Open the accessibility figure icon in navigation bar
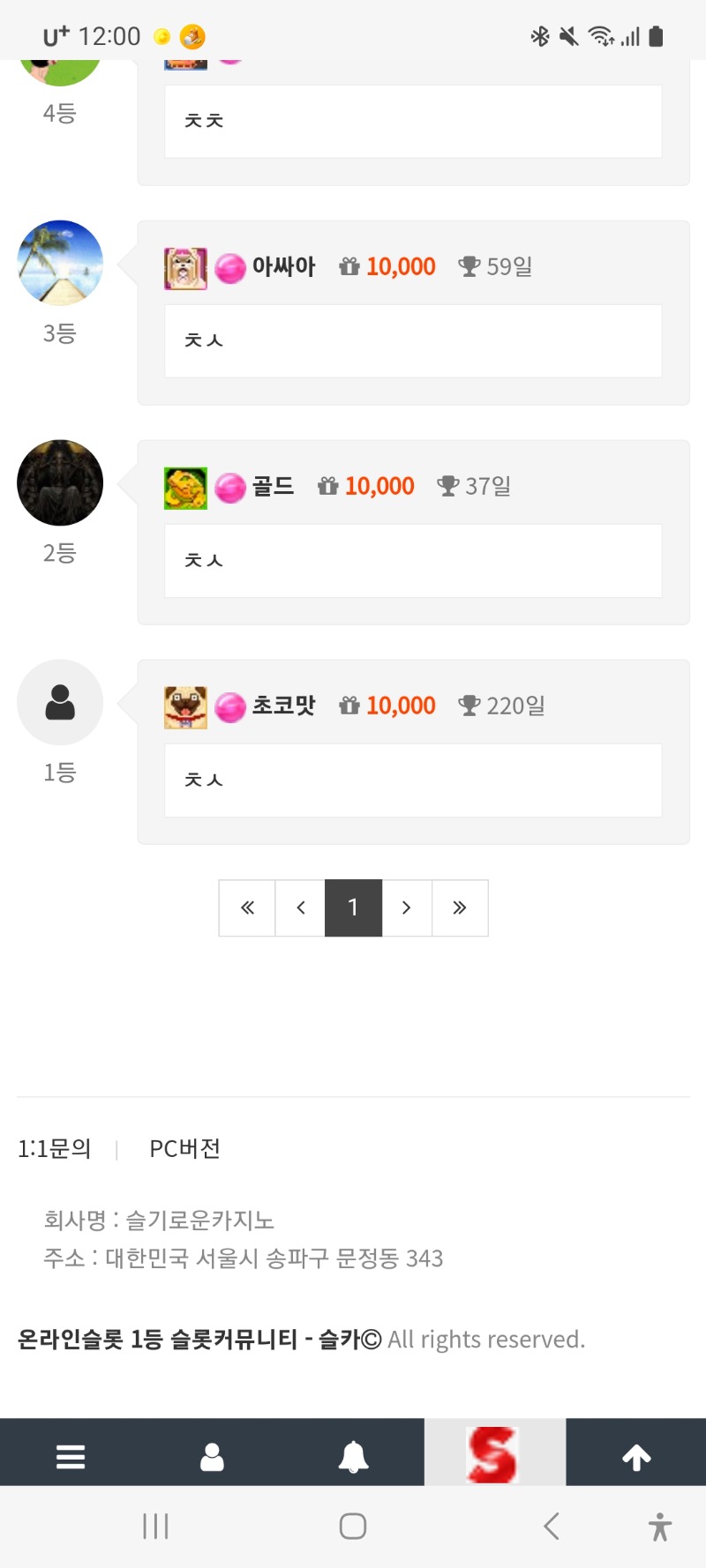The width and height of the screenshot is (706, 1568). point(659,1527)
